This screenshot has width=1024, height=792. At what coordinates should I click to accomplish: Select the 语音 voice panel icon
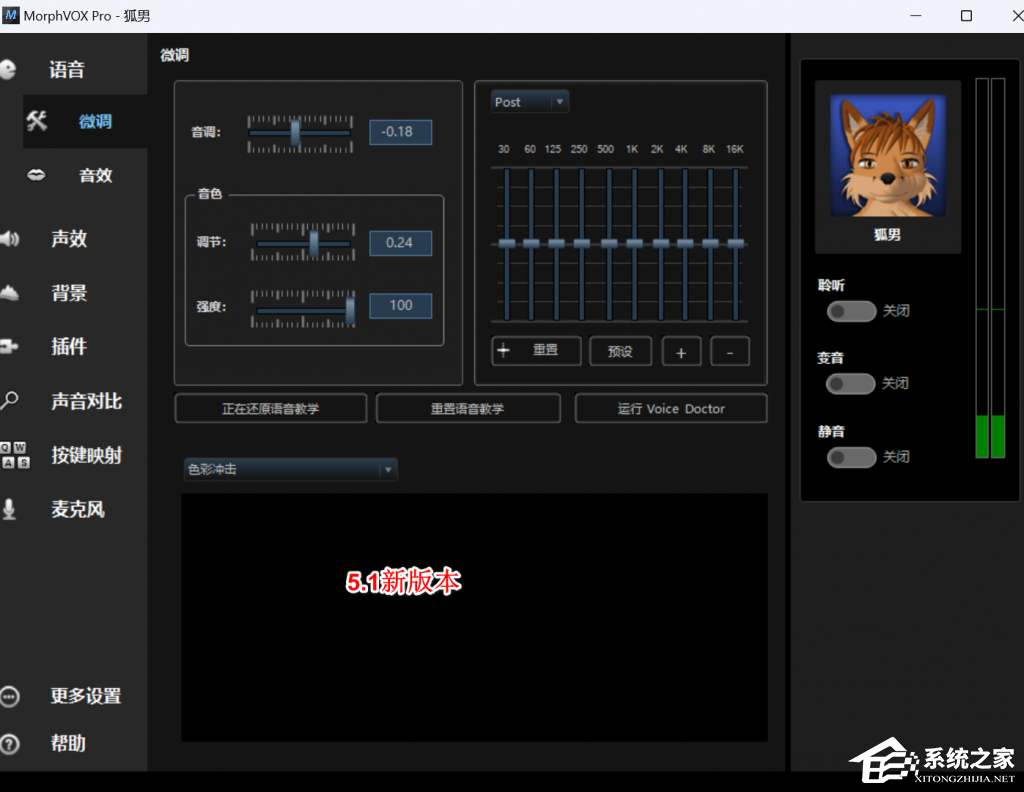[10, 68]
